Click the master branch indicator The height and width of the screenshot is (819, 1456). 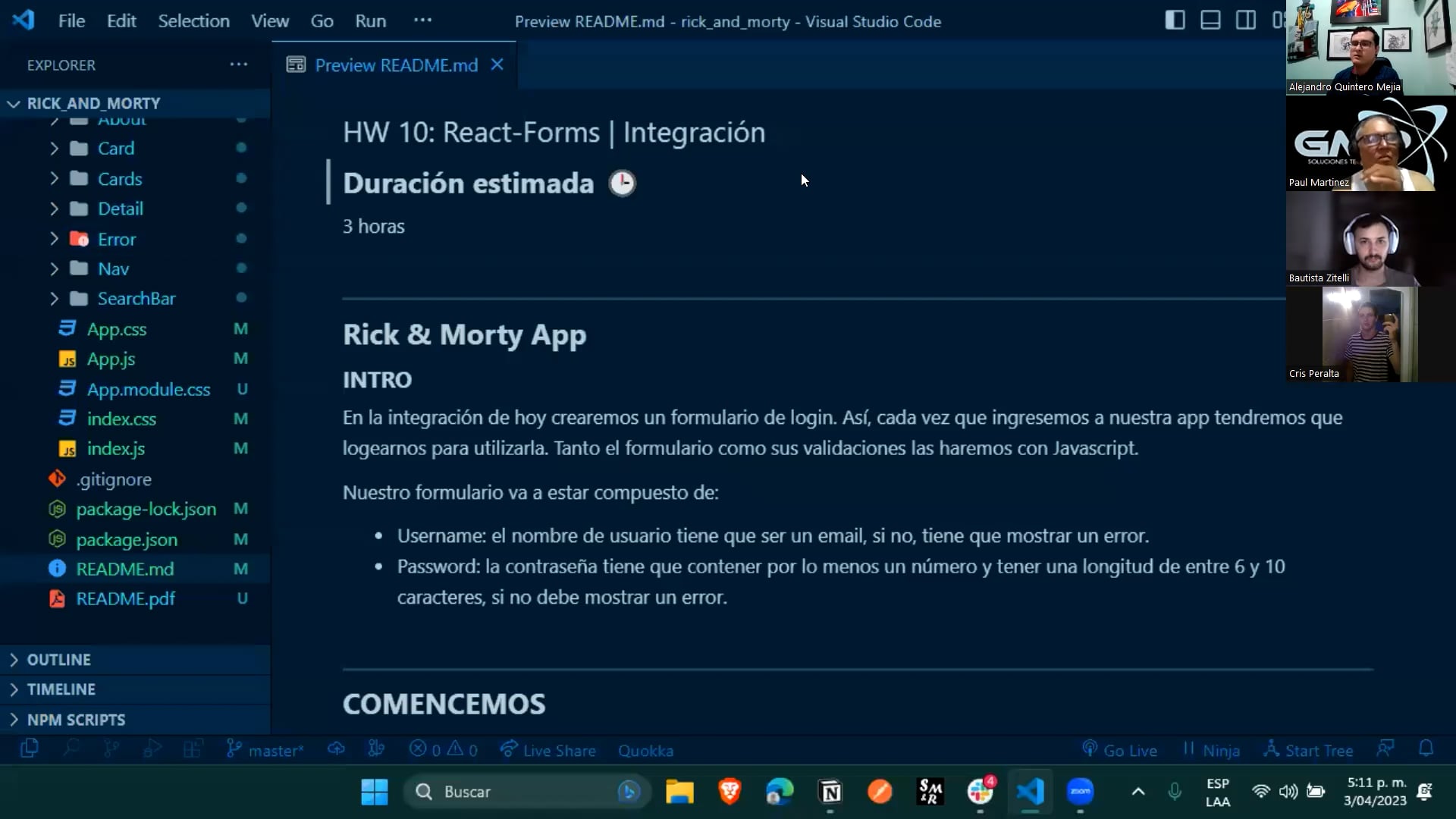click(265, 750)
